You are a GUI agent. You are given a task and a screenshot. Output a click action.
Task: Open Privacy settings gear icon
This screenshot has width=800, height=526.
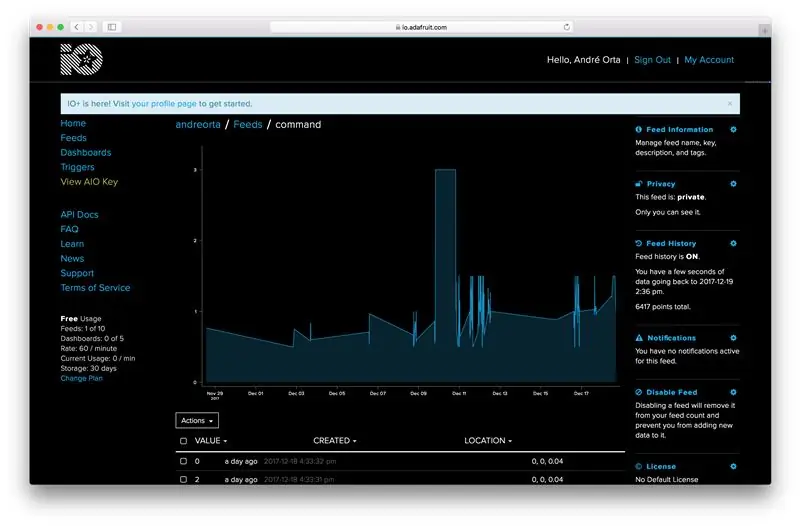point(733,184)
